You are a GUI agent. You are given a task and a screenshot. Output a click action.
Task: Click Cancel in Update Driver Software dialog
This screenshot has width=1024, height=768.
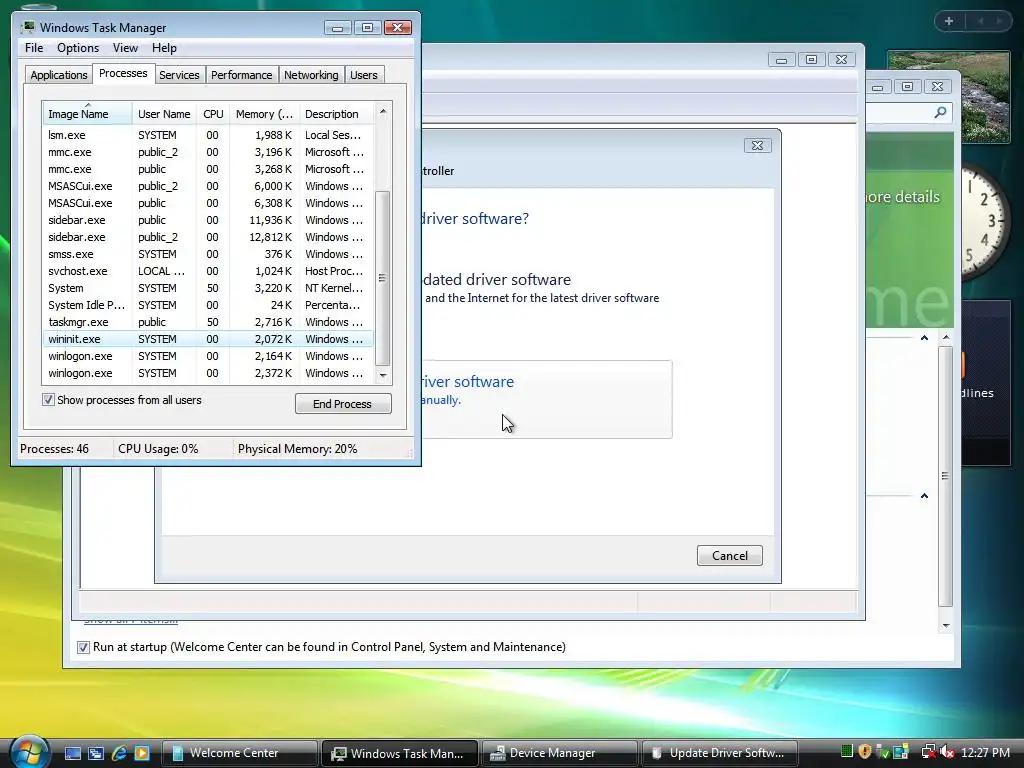click(x=729, y=556)
